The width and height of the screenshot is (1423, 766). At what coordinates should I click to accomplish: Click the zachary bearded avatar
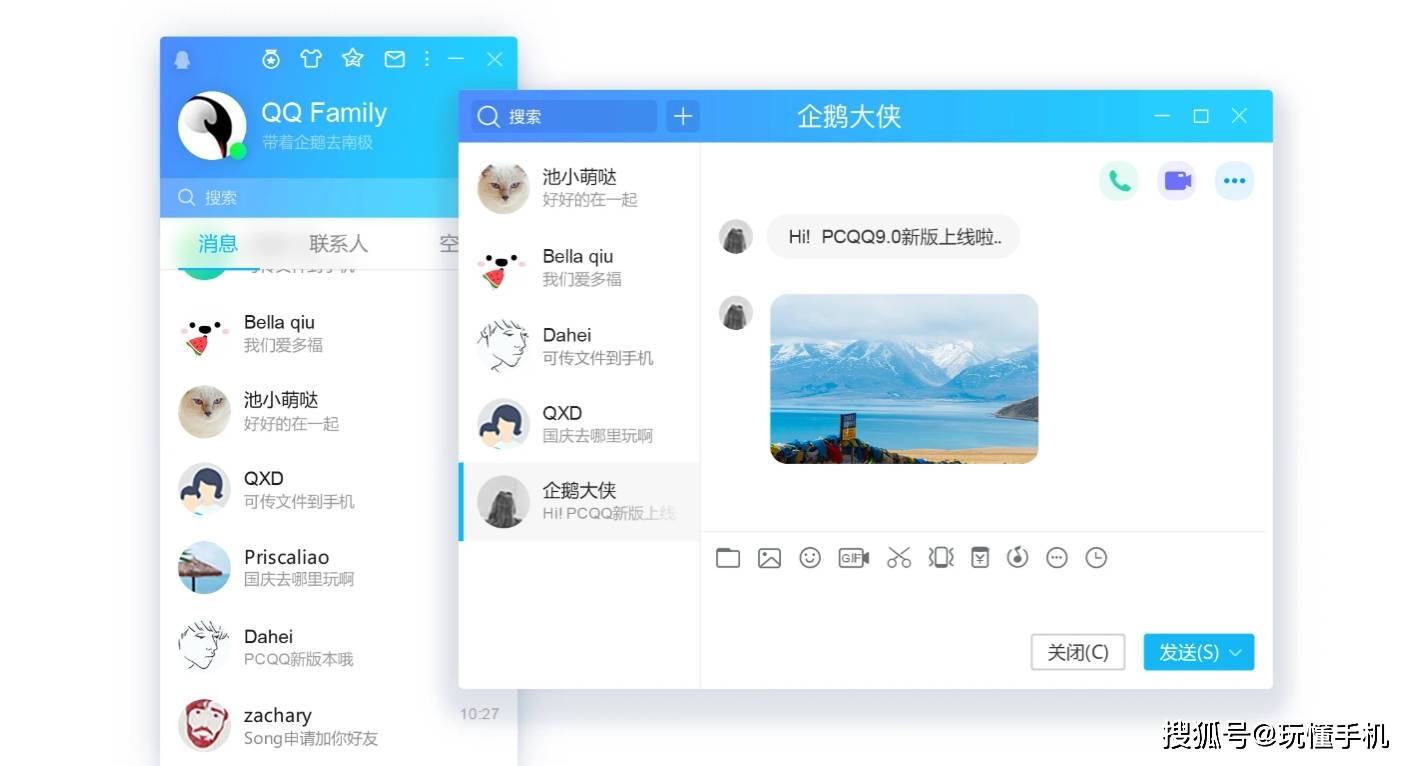tap(204, 725)
